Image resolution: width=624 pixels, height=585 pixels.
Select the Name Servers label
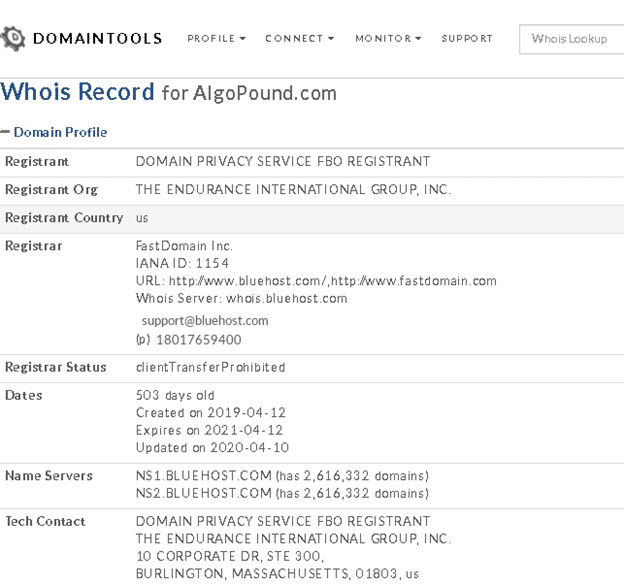click(49, 476)
